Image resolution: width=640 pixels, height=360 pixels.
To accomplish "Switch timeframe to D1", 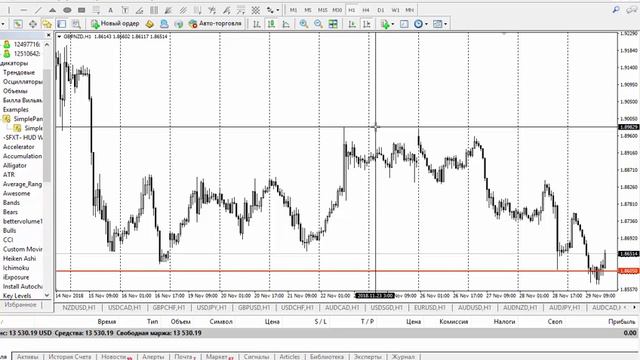I will tap(380, 10).
